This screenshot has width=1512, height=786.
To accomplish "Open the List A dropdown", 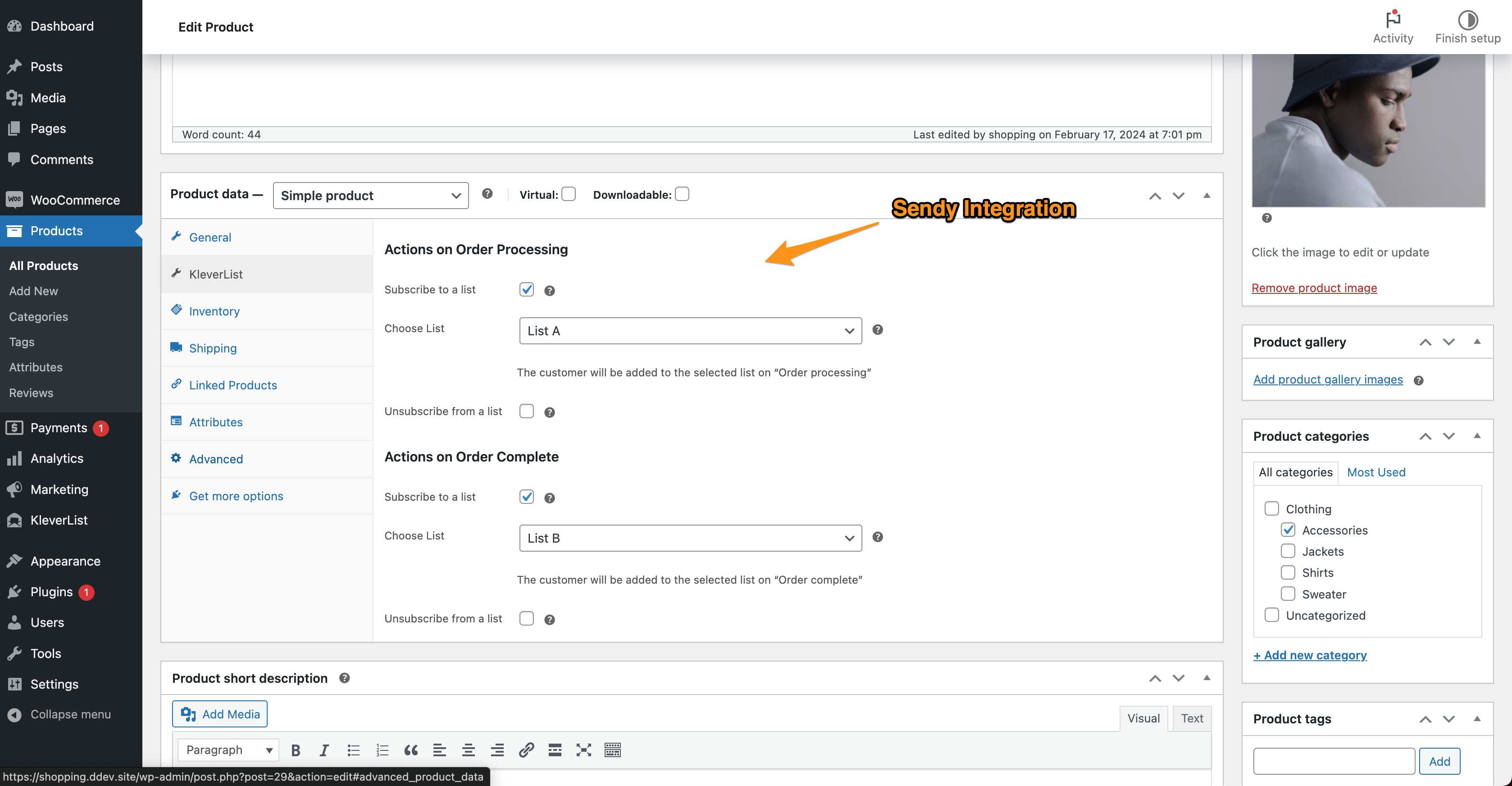I will [x=690, y=330].
